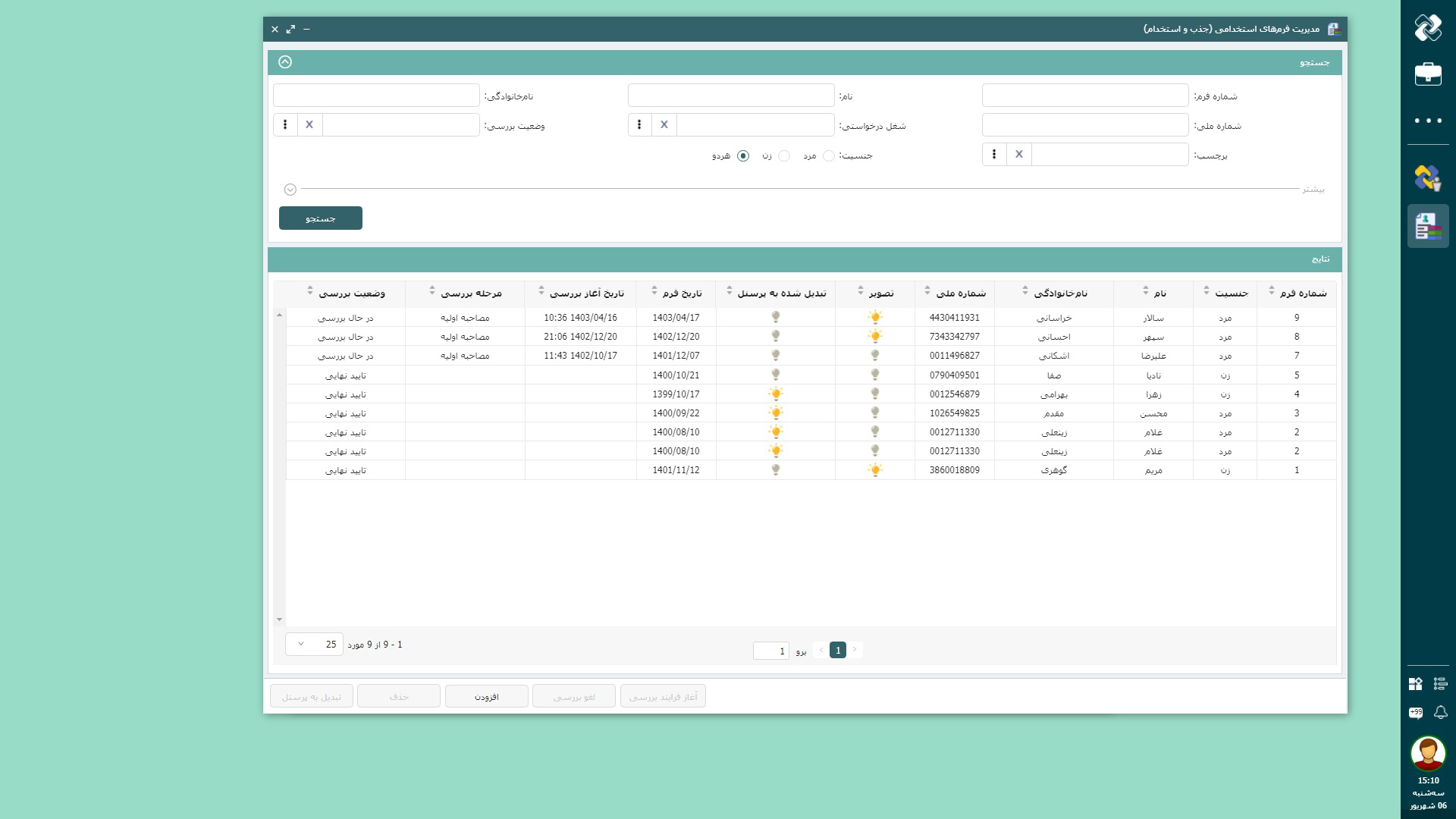This screenshot has width=1456, height=819.
Task: Select the مرد gender radio button
Action: click(x=828, y=155)
